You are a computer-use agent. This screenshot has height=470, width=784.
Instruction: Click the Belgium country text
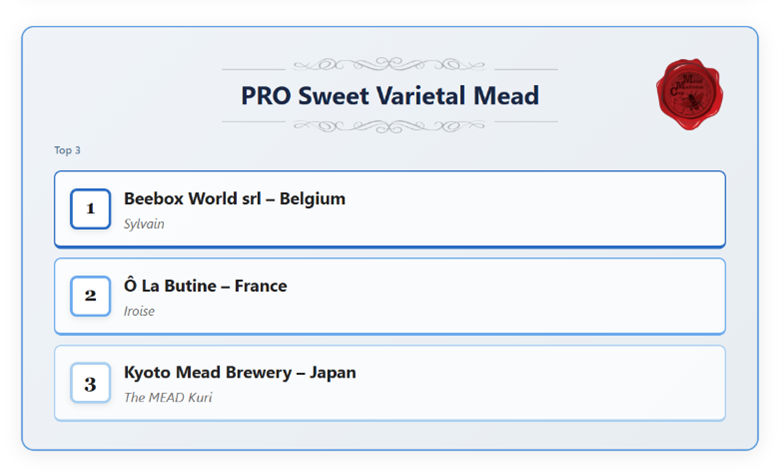coord(313,199)
